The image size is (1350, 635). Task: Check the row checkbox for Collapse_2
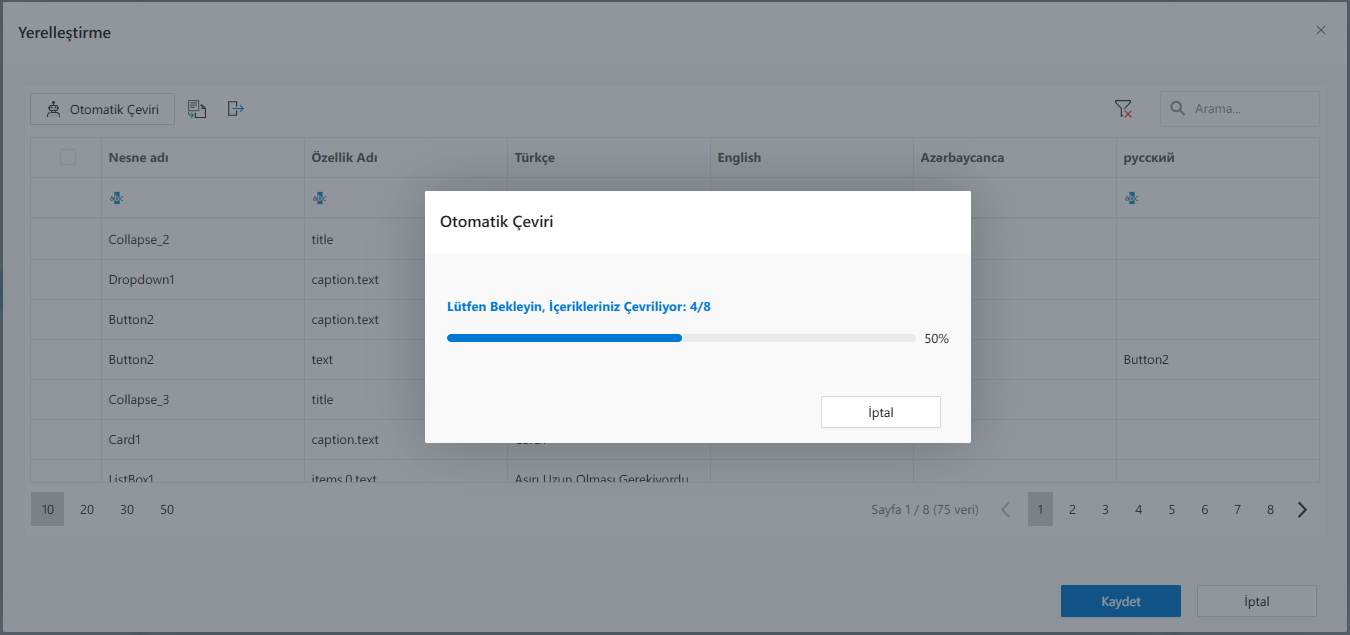pos(66,239)
